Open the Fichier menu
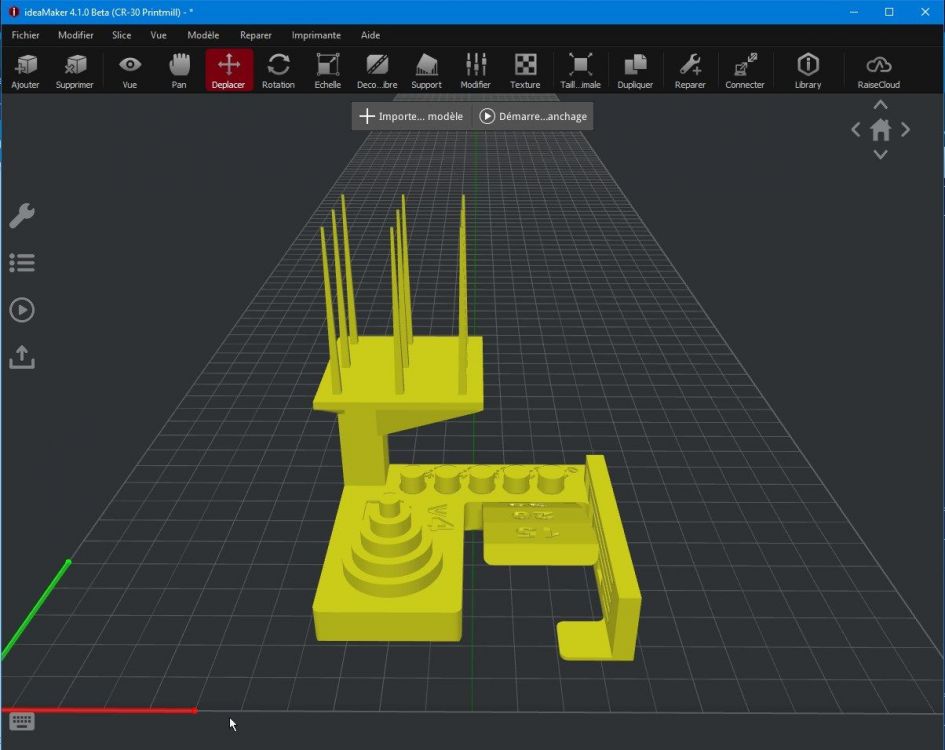This screenshot has width=945, height=750. coord(25,35)
